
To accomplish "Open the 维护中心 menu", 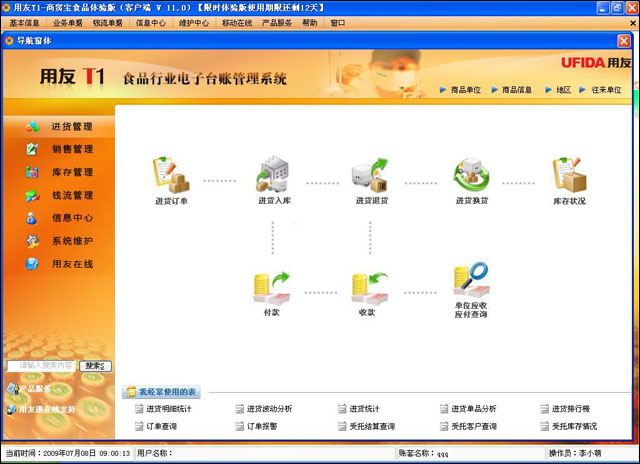I will point(193,23).
